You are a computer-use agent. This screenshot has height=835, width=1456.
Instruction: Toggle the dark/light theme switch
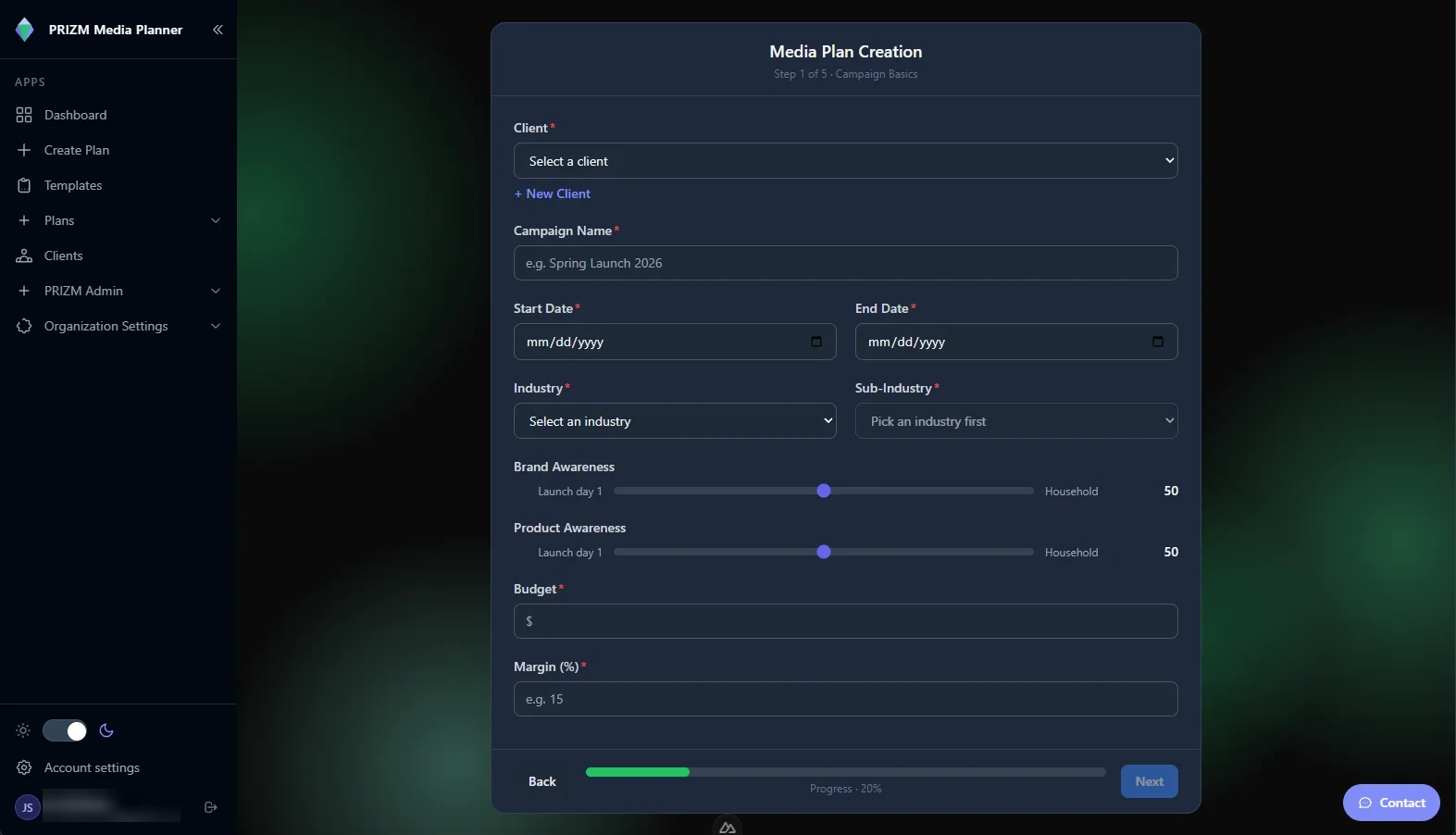(65, 730)
